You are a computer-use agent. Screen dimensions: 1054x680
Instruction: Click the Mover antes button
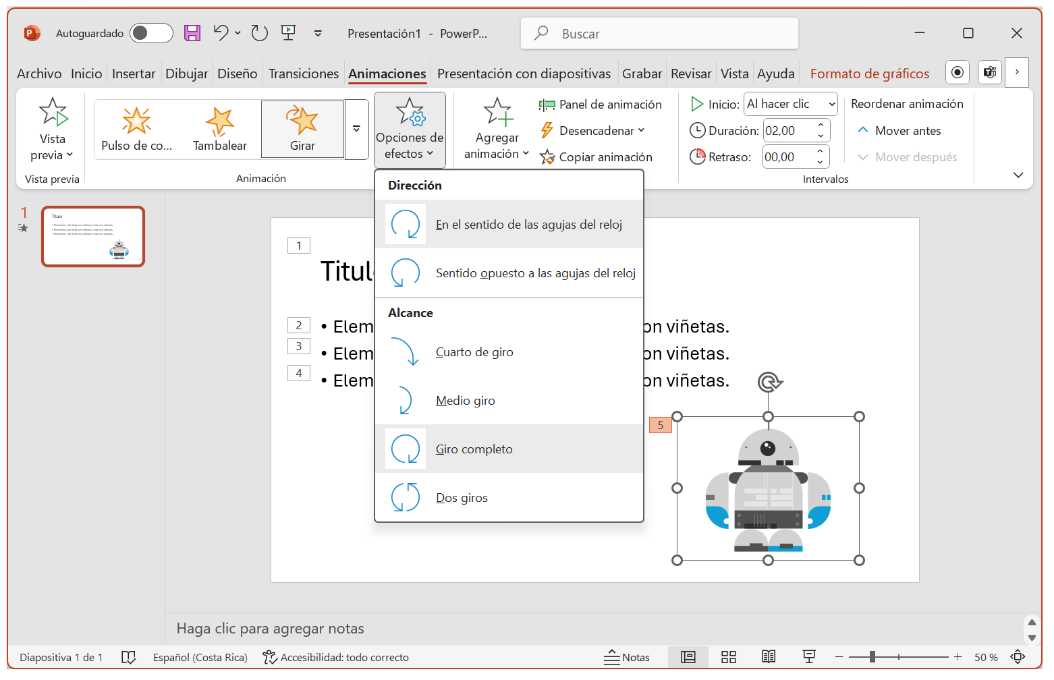pos(898,130)
